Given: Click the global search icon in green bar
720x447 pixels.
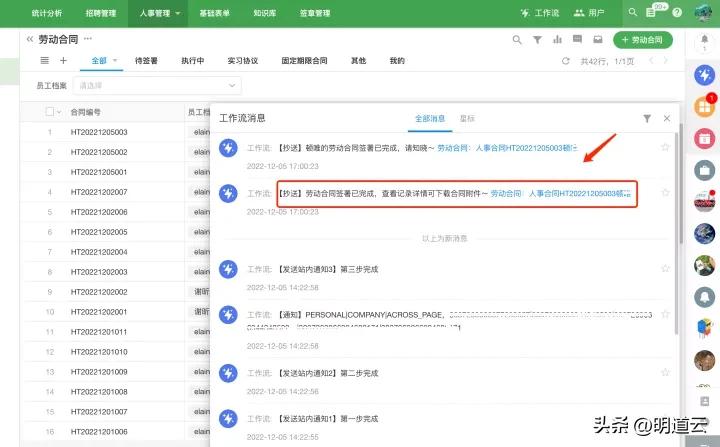Looking at the screenshot, I should click(633, 12).
